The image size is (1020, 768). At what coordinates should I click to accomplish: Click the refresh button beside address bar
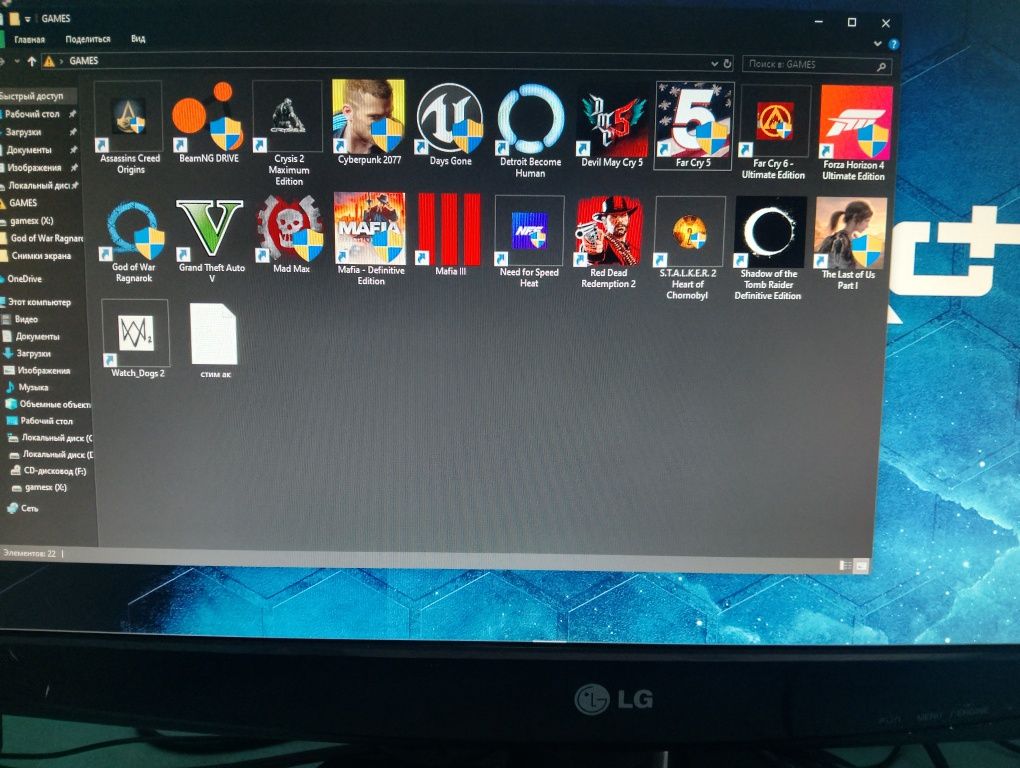[x=727, y=64]
